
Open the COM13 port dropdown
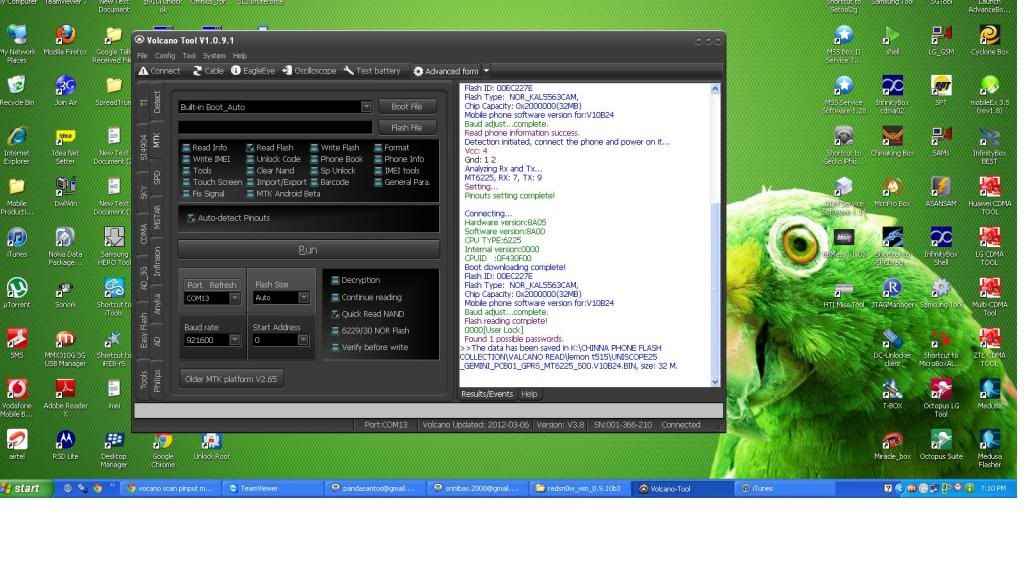[x=234, y=298]
